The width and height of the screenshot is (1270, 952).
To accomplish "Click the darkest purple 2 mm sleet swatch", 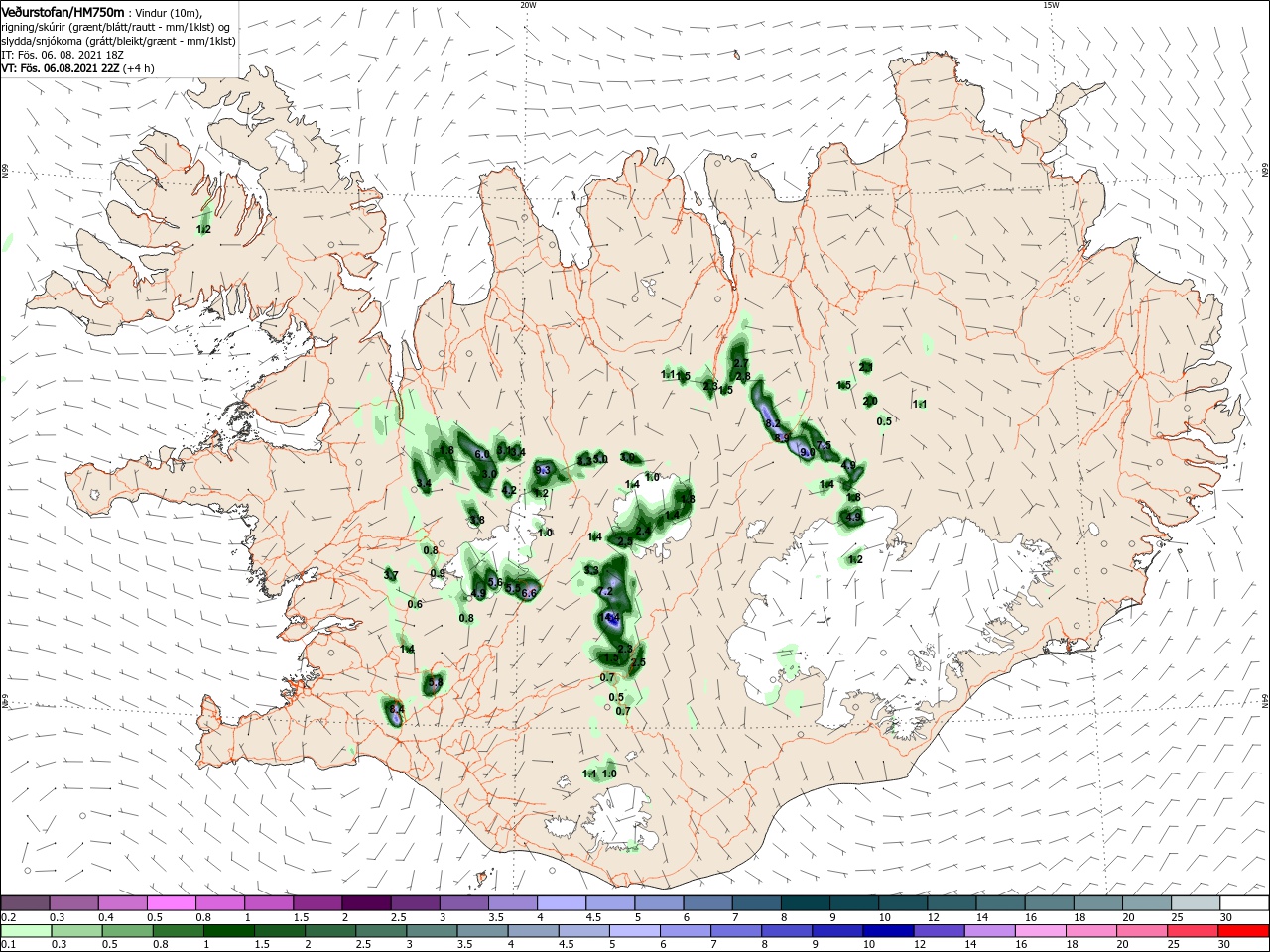I will tap(366, 903).
